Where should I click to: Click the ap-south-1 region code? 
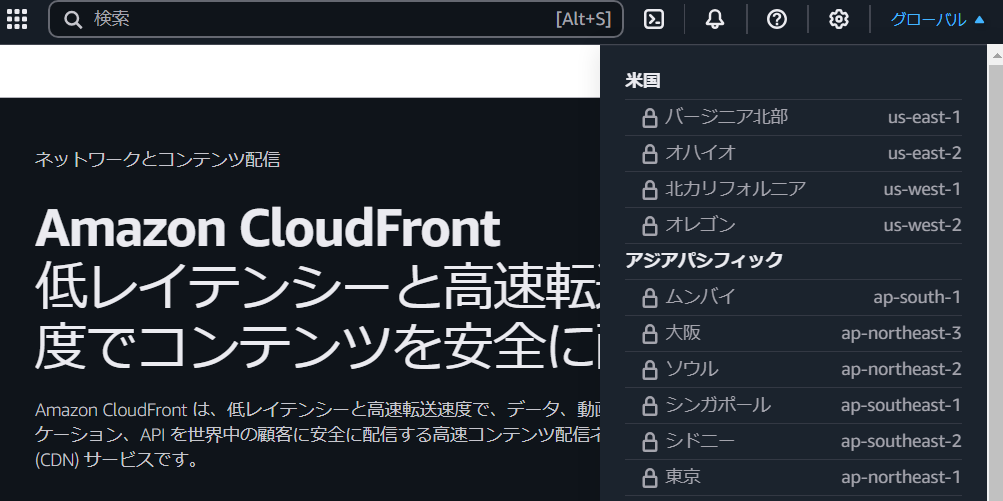click(917, 297)
